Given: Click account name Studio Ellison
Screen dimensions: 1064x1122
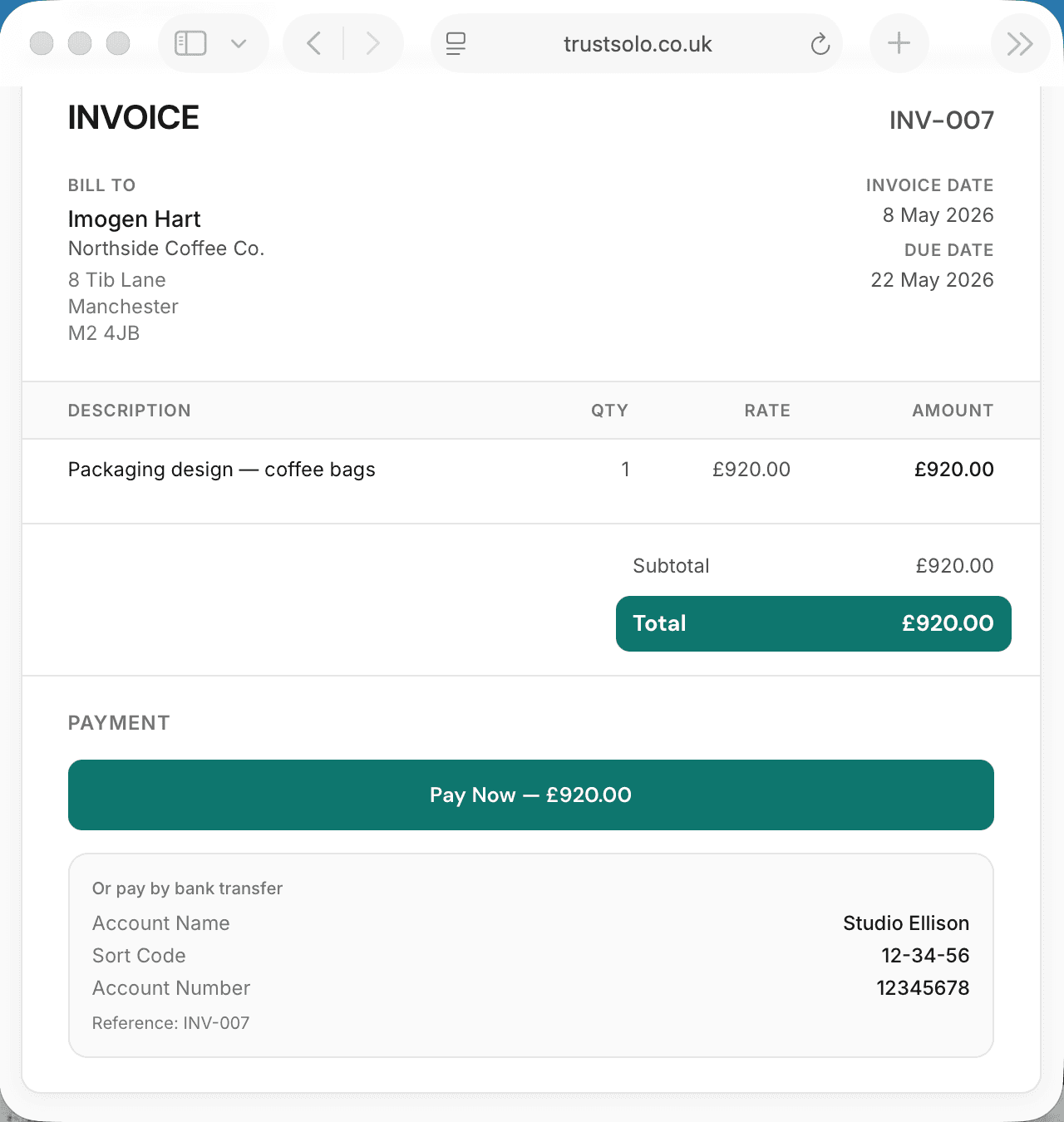Looking at the screenshot, I should tap(906, 923).
